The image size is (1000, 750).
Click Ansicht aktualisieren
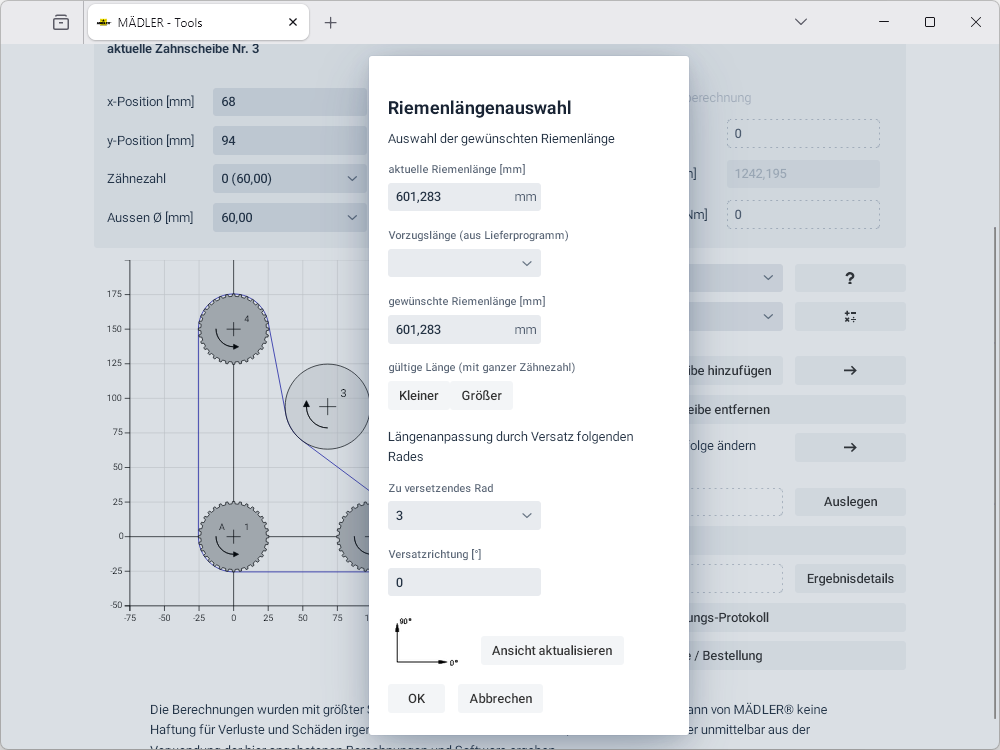click(552, 650)
